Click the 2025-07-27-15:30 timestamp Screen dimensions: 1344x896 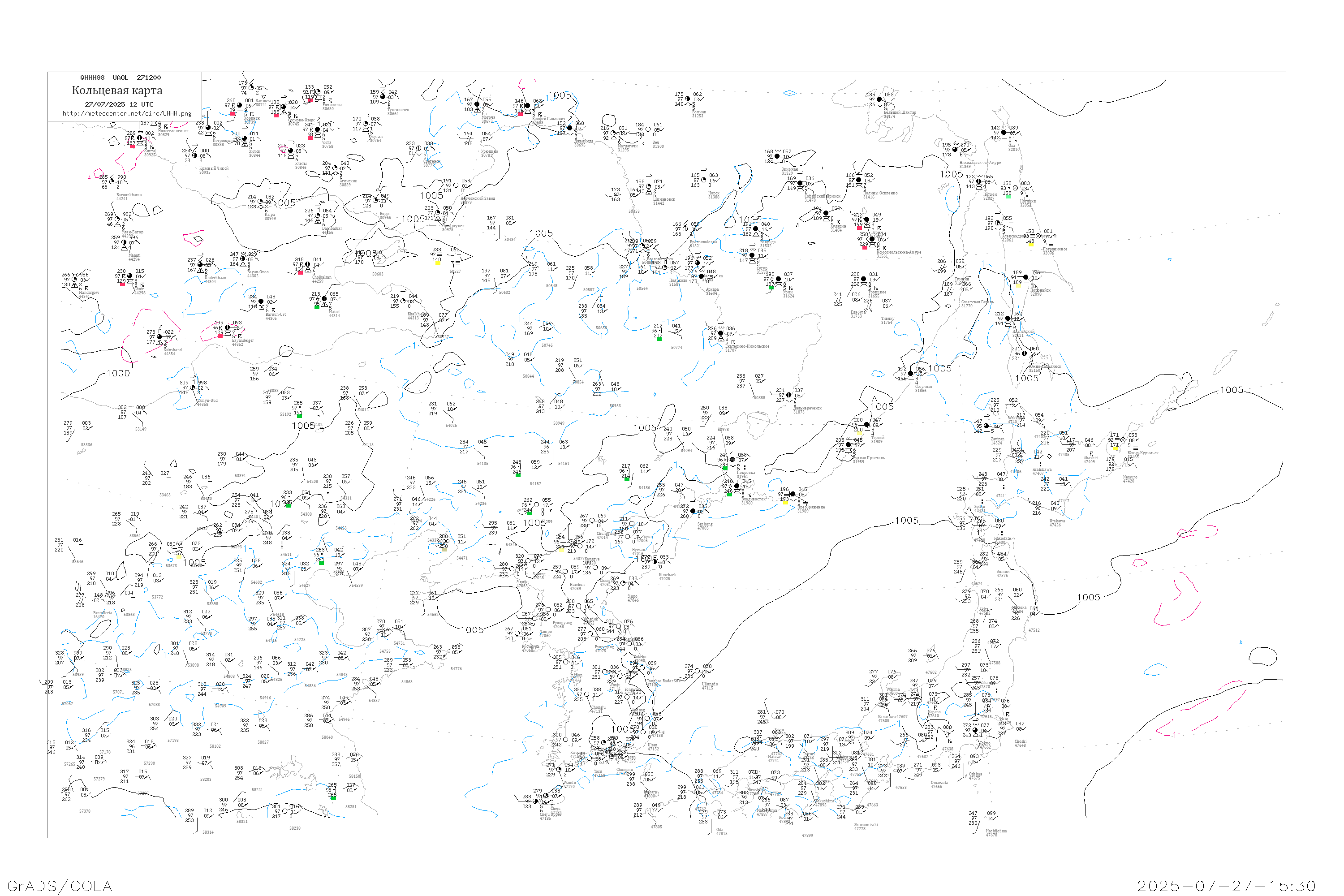pos(1226,886)
